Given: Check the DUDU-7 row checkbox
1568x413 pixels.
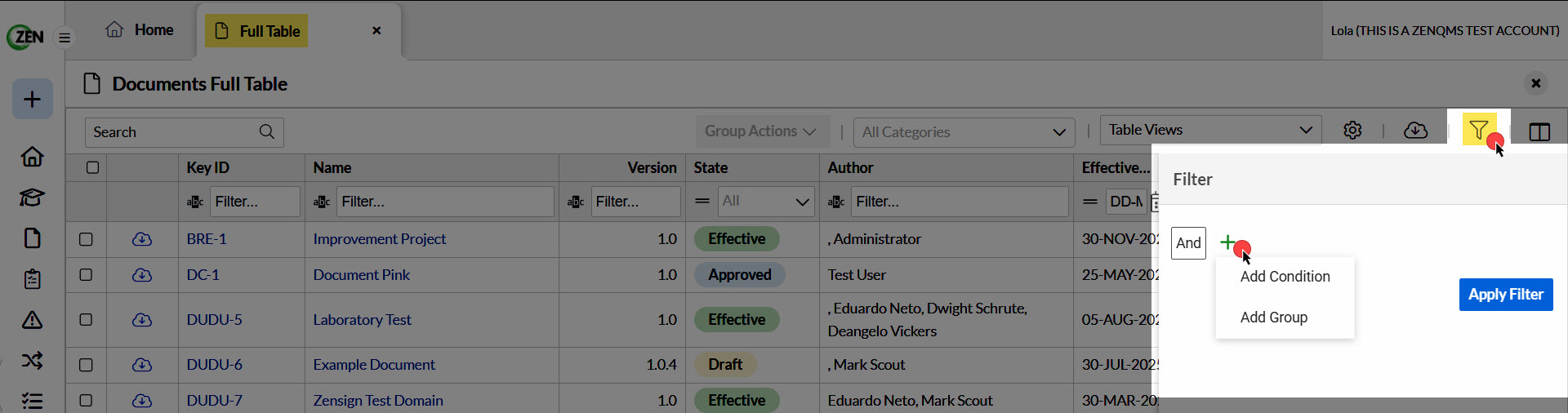Looking at the screenshot, I should (x=86, y=401).
